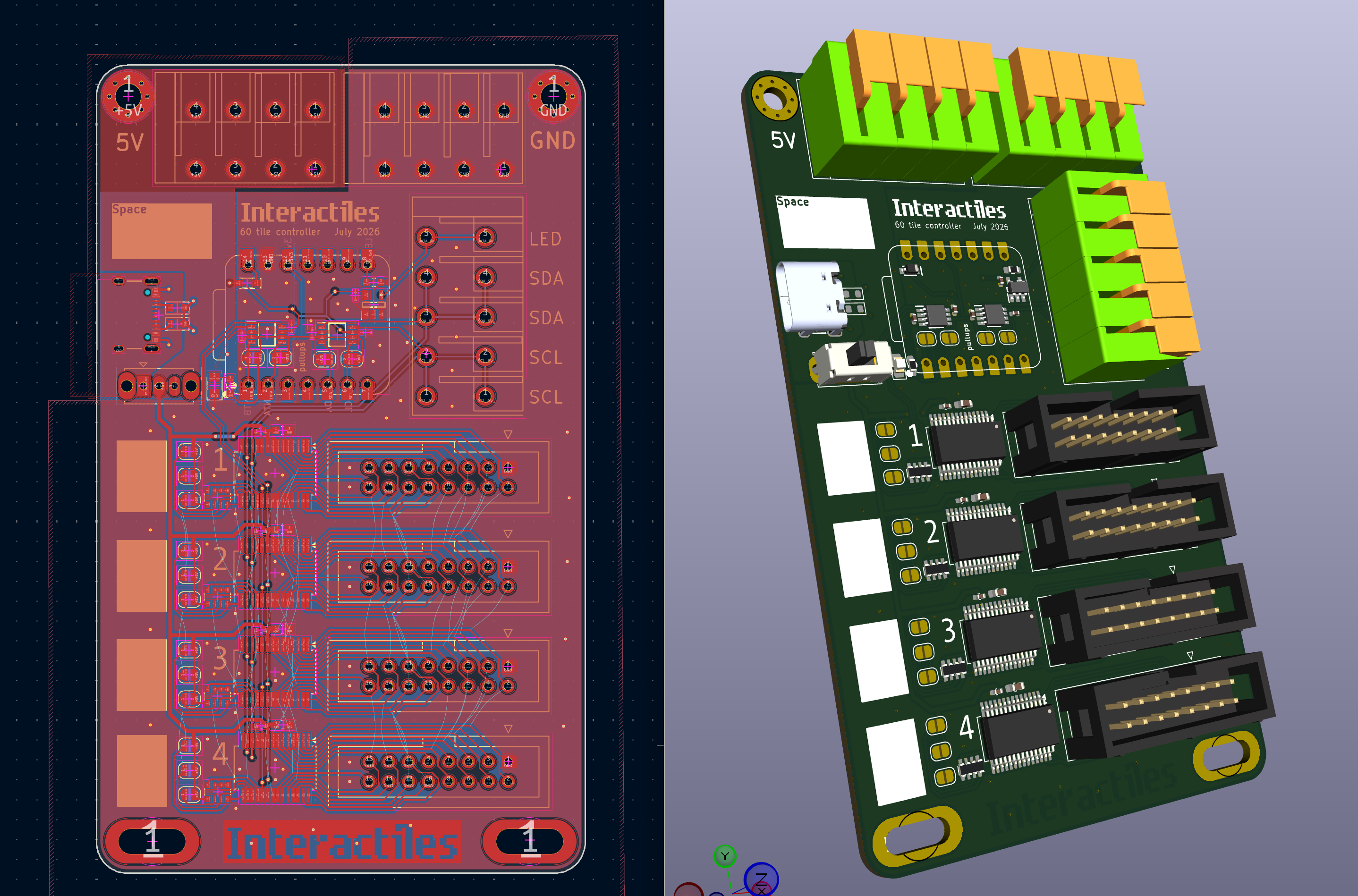Click white Interactiles title in 3D view
Image resolution: width=1358 pixels, height=896 pixels.
[950, 209]
